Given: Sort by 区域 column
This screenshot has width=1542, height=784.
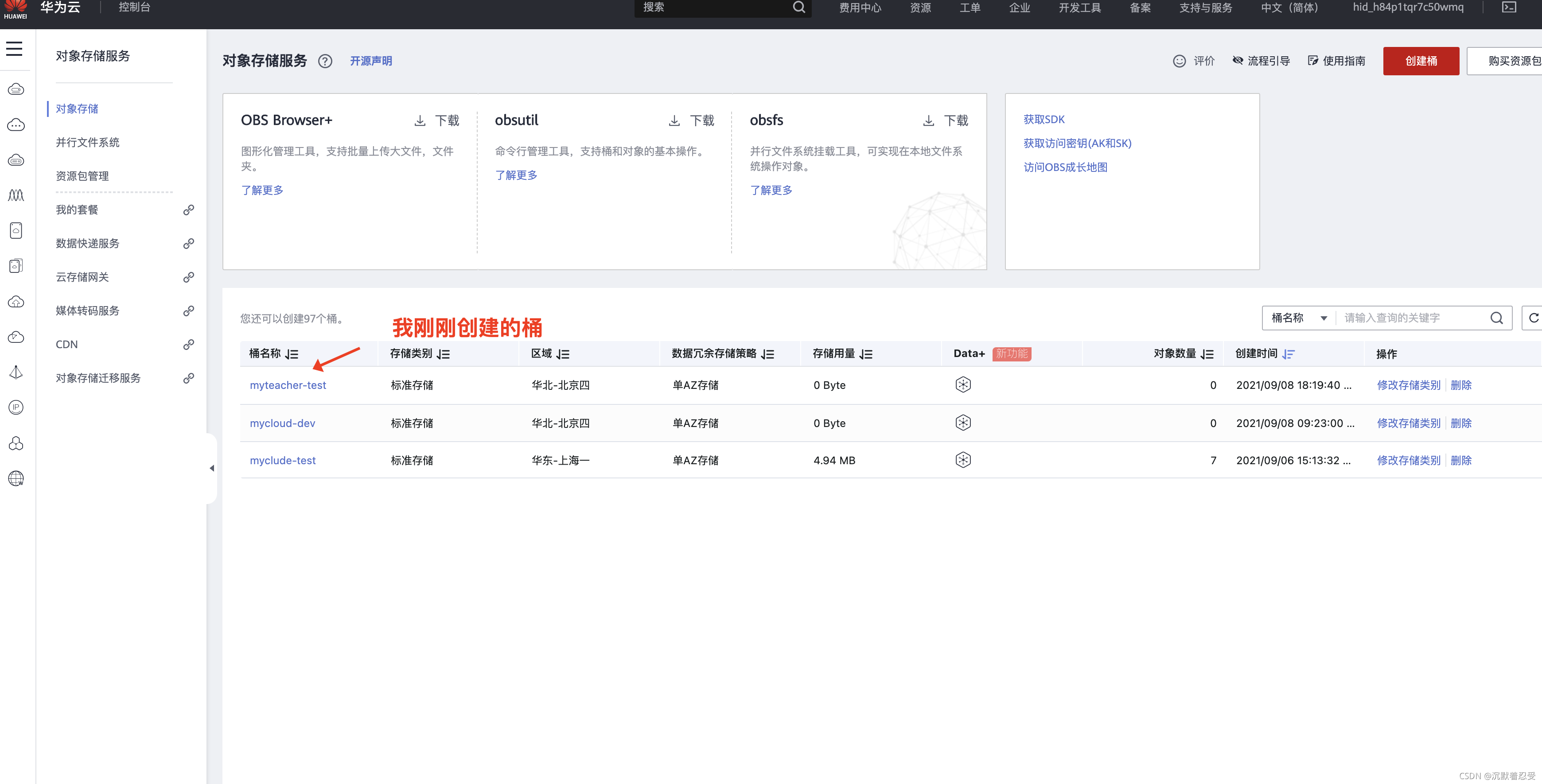Looking at the screenshot, I should pyautogui.click(x=563, y=354).
